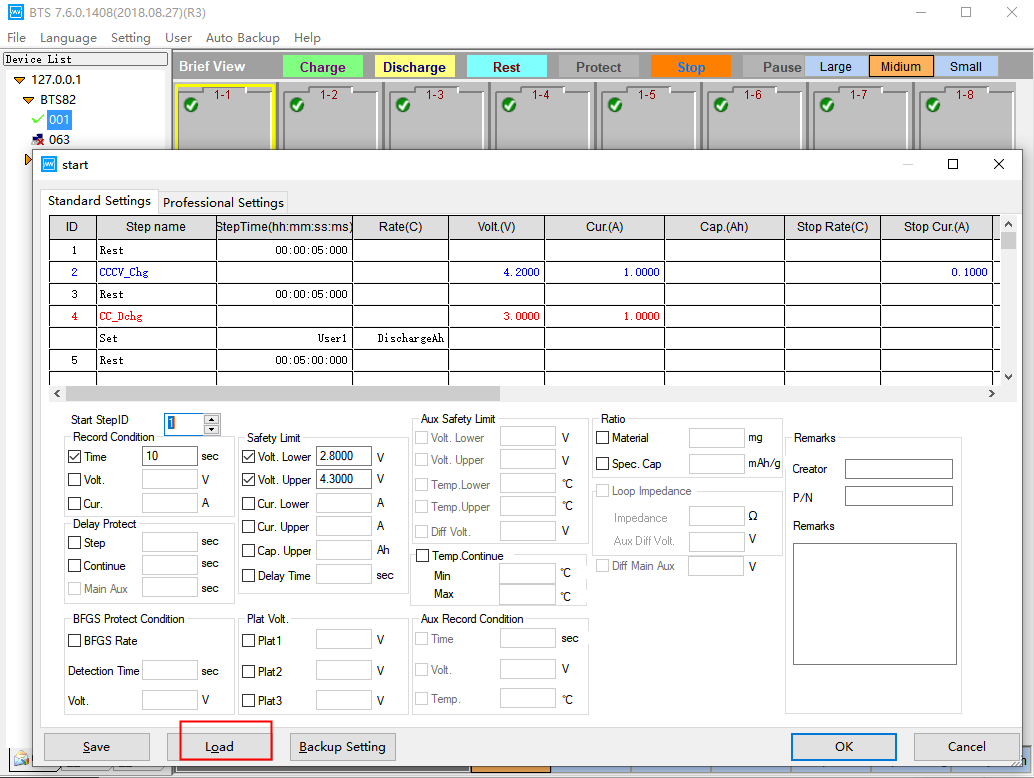Select the Standard Settings tab

[99, 200]
